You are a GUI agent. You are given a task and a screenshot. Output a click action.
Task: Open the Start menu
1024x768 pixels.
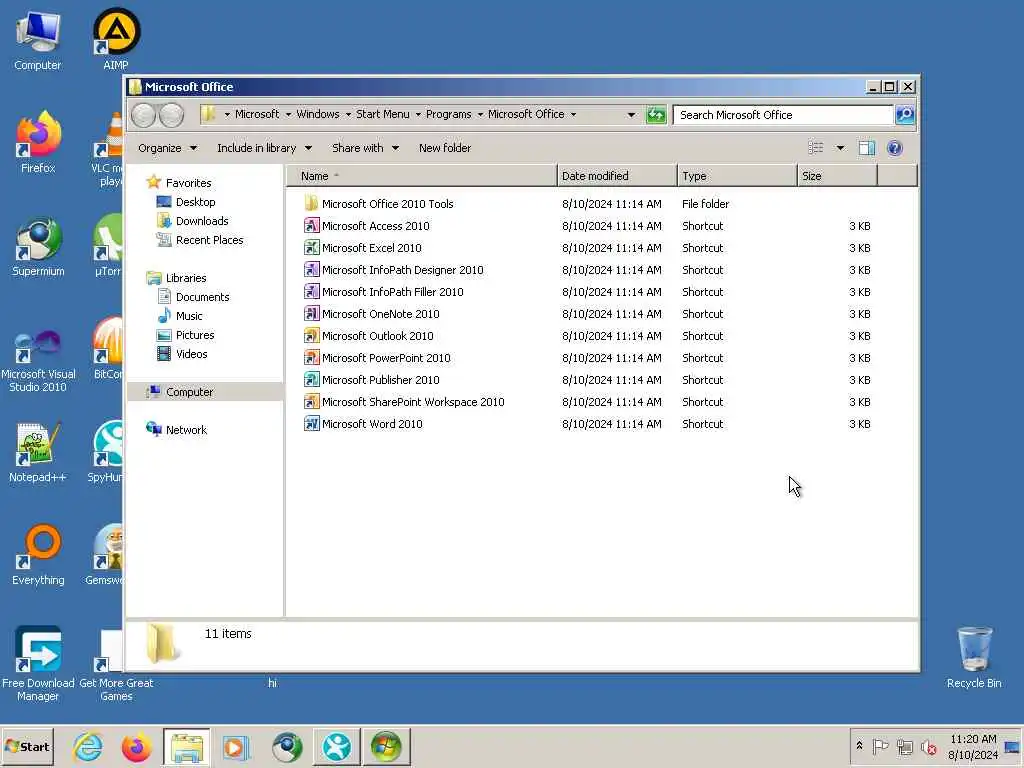pyautogui.click(x=27, y=747)
